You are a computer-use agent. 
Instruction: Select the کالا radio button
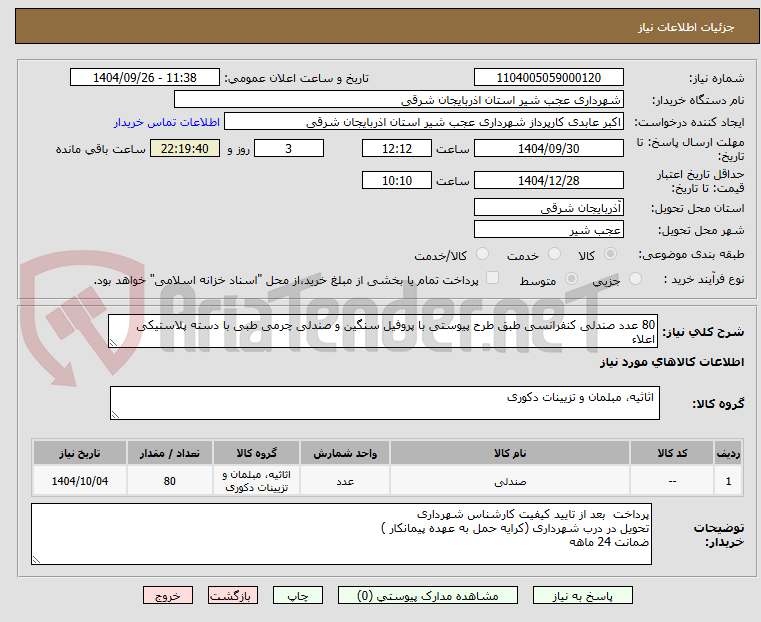tap(611, 254)
